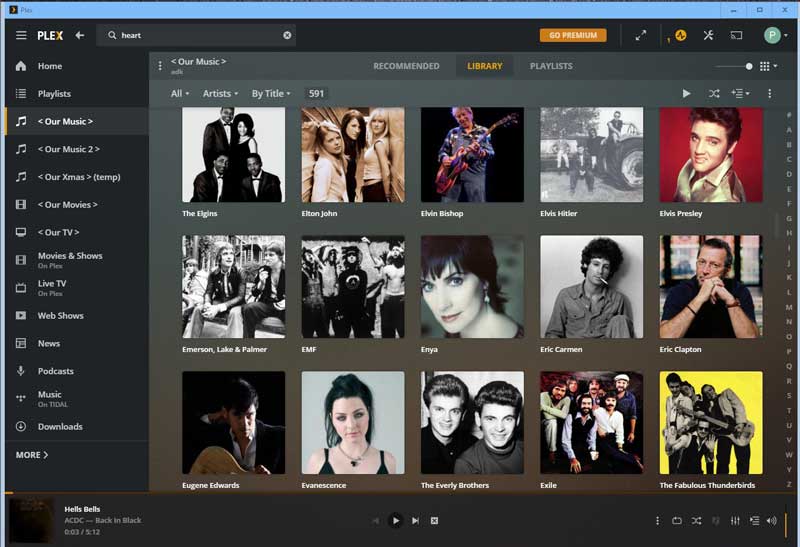Switch to the Recommended tab
The height and width of the screenshot is (547, 800).
pyautogui.click(x=406, y=66)
